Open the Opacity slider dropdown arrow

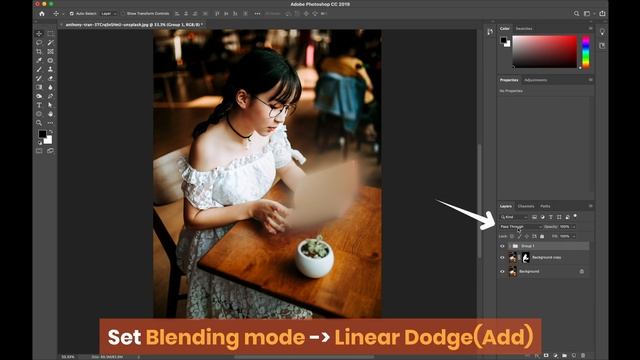[574, 227]
